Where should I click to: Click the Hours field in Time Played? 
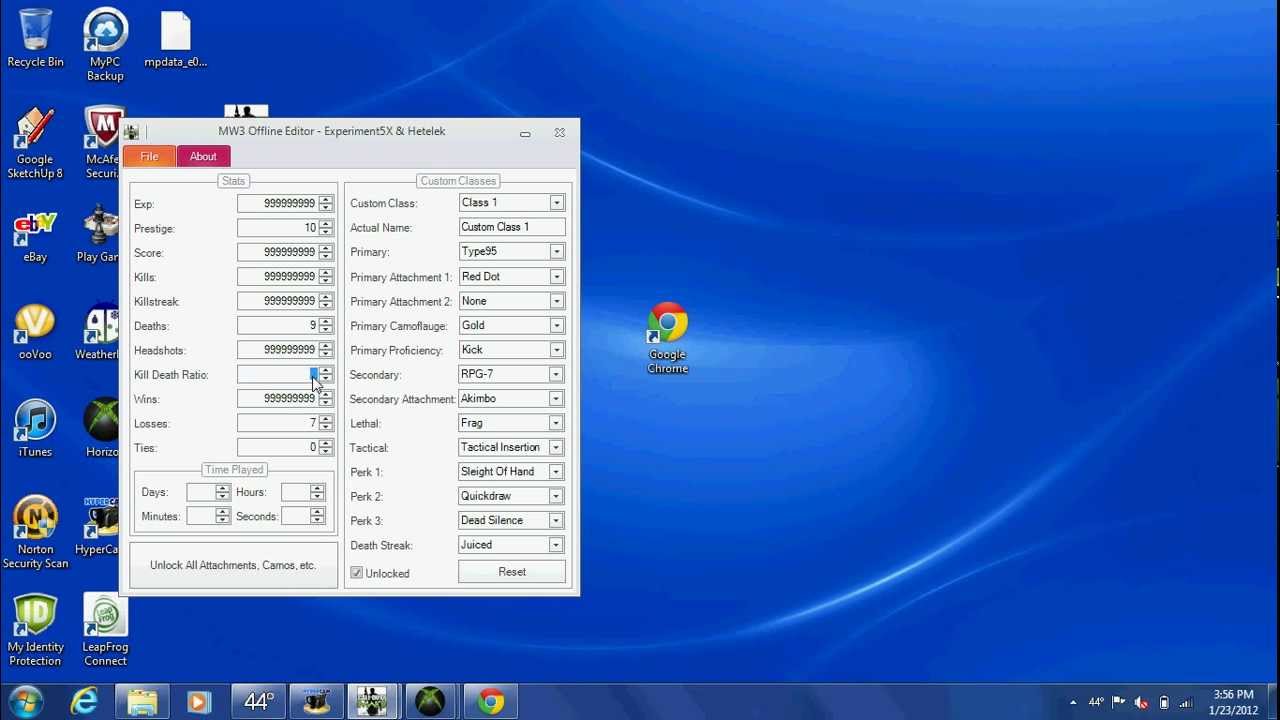pyautogui.click(x=296, y=492)
